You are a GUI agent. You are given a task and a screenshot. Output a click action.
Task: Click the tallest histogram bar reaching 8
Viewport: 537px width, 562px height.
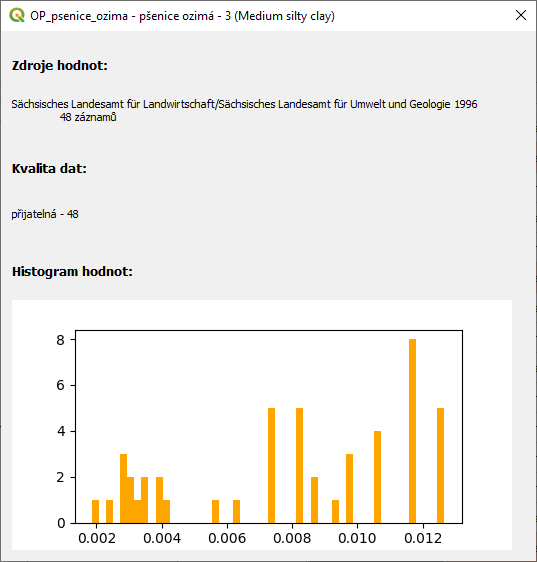coord(413,431)
